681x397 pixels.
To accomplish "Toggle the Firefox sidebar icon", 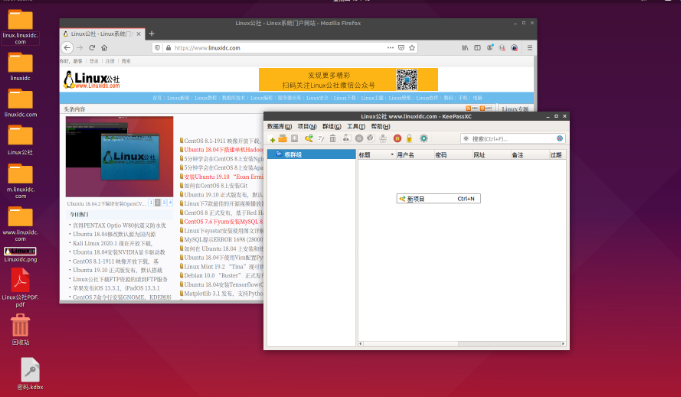I will click(477, 48).
